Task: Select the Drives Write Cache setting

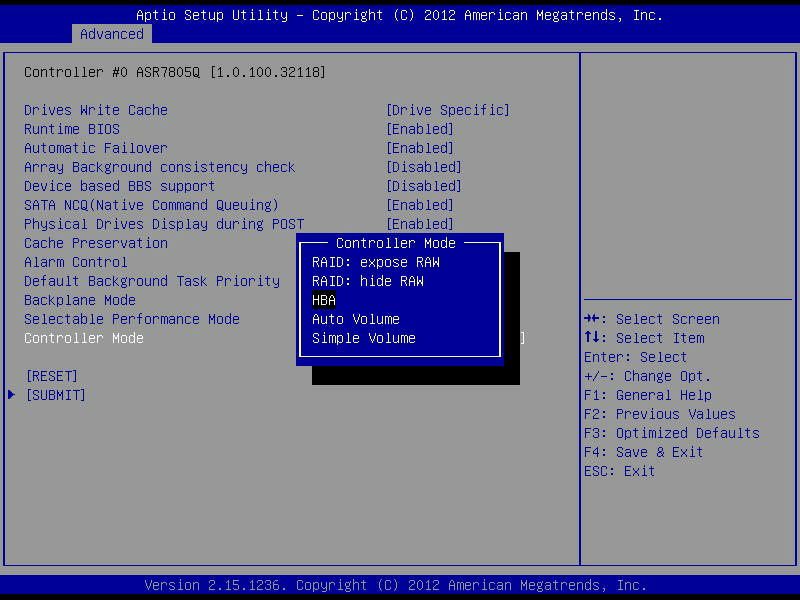Action: (x=96, y=110)
